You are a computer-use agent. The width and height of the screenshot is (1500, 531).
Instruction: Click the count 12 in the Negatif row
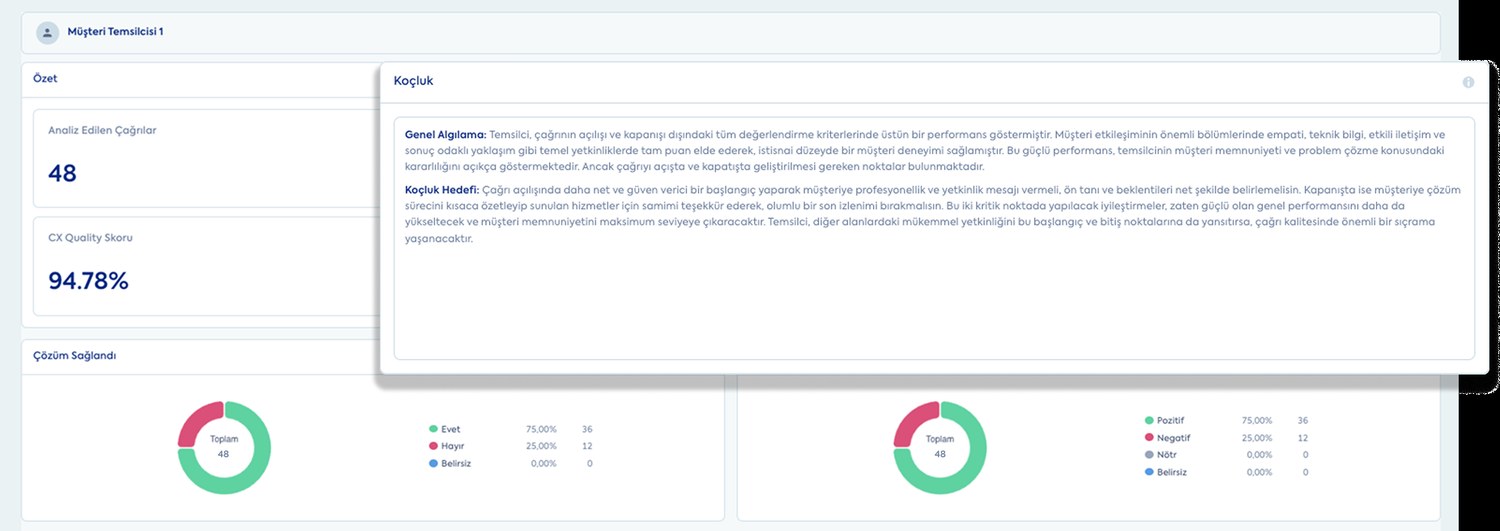tap(1302, 438)
